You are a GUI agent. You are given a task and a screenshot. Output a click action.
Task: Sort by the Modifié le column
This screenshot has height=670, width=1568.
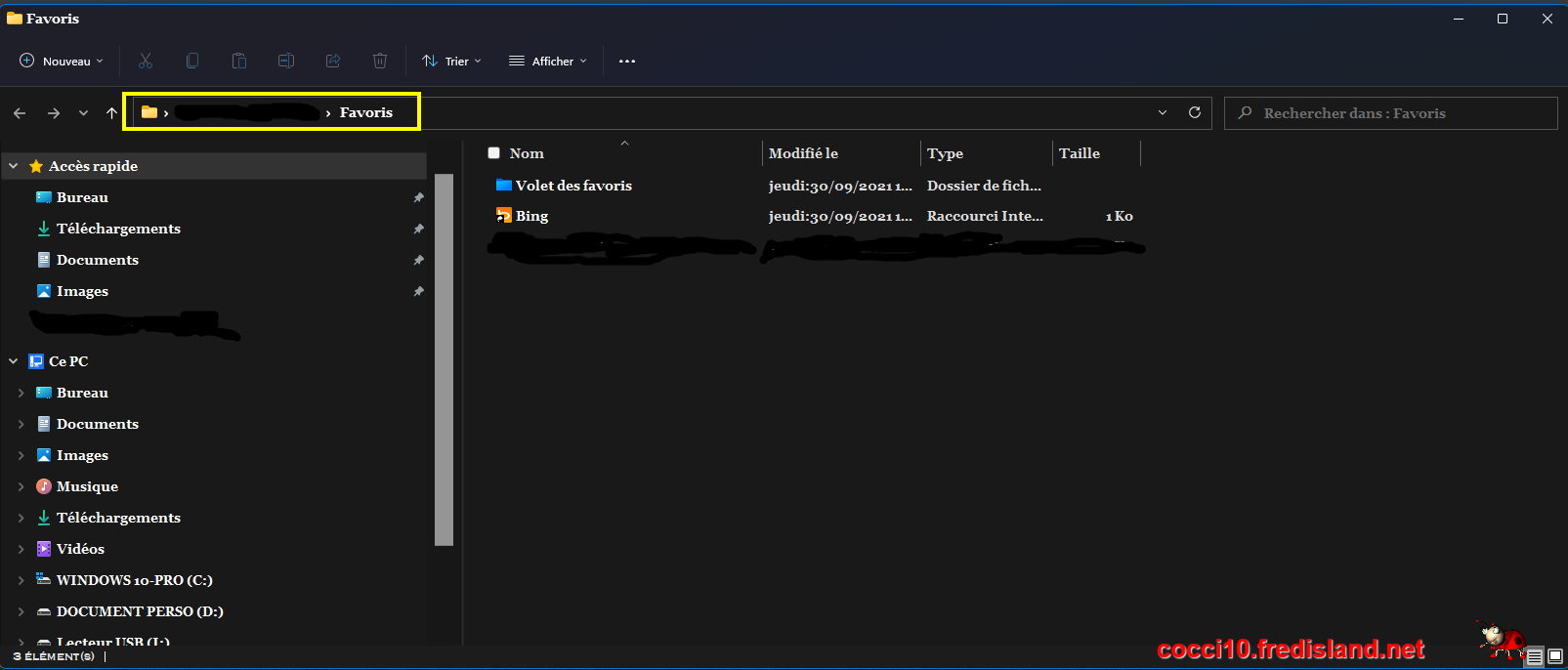[803, 153]
